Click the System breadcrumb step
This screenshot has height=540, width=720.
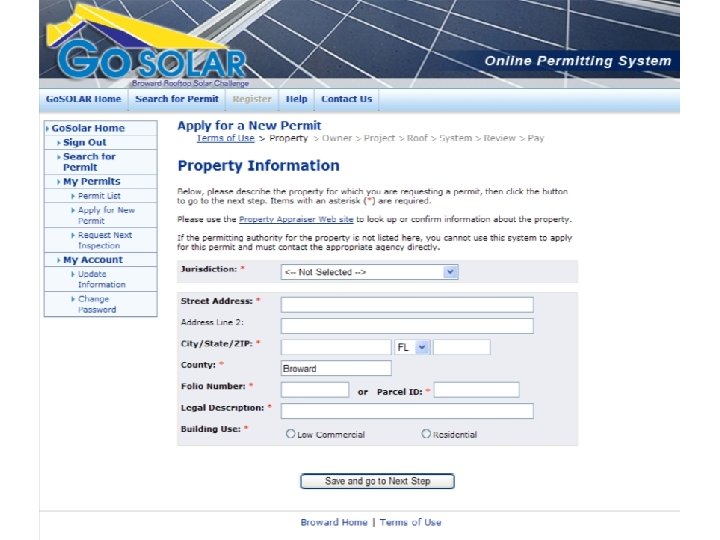pos(456,138)
